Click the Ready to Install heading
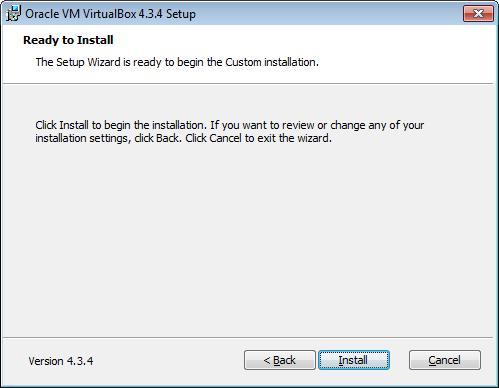 click(x=68, y=40)
